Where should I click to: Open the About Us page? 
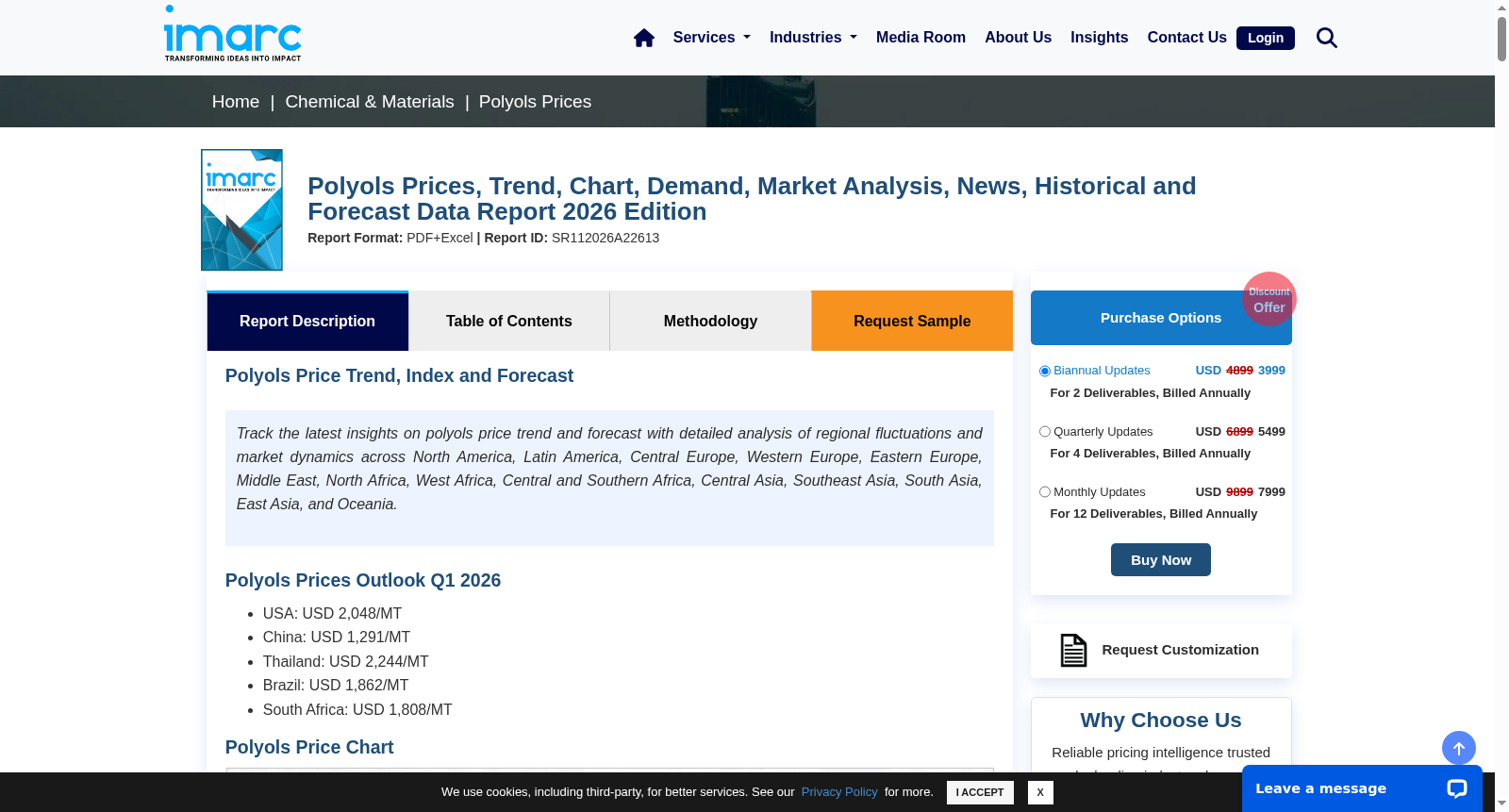pyautogui.click(x=1018, y=38)
